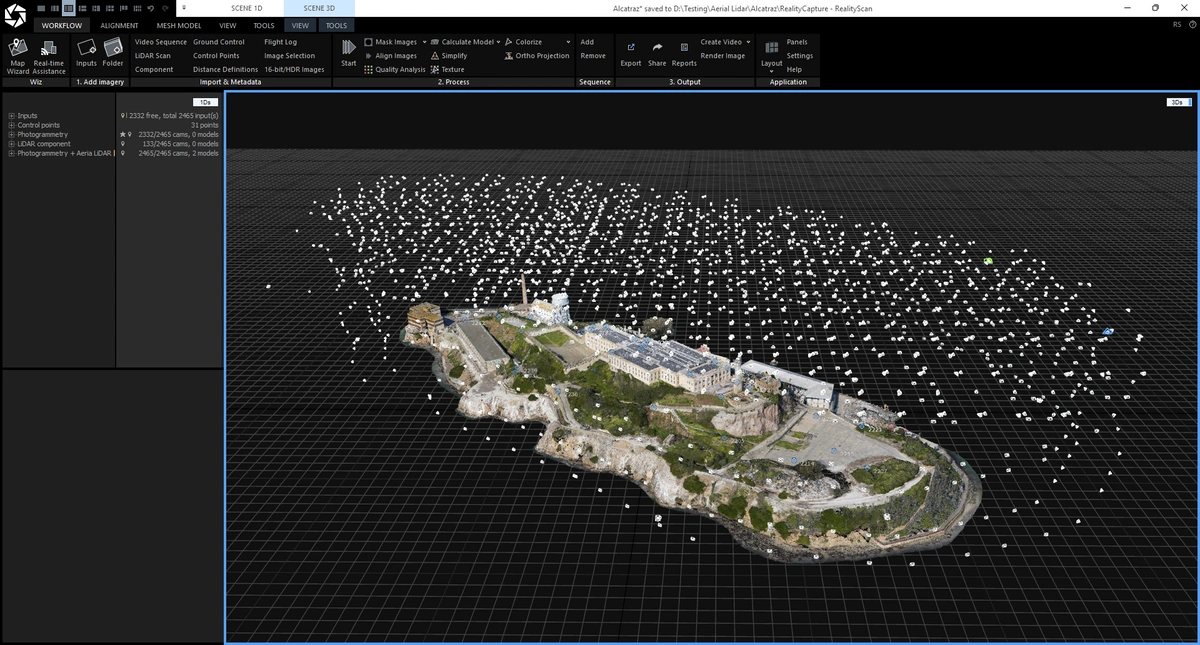Viewport: 1200px width, 645px height.
Task: Expand the Photogrammetry tree node
Action: tap(11, 134)
